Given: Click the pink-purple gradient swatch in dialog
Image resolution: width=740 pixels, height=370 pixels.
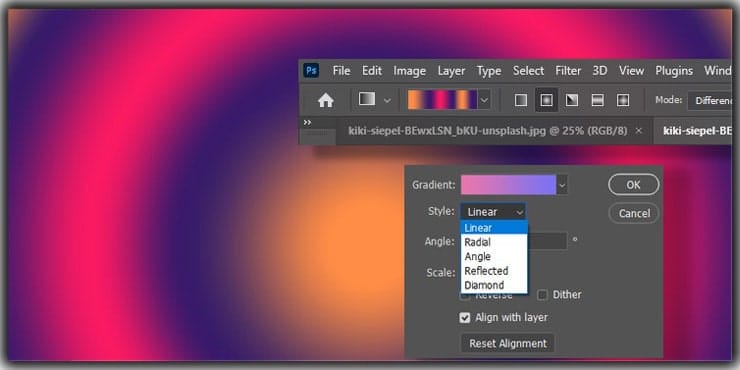Looking at the screenshot, I should [x=508, y=185].
